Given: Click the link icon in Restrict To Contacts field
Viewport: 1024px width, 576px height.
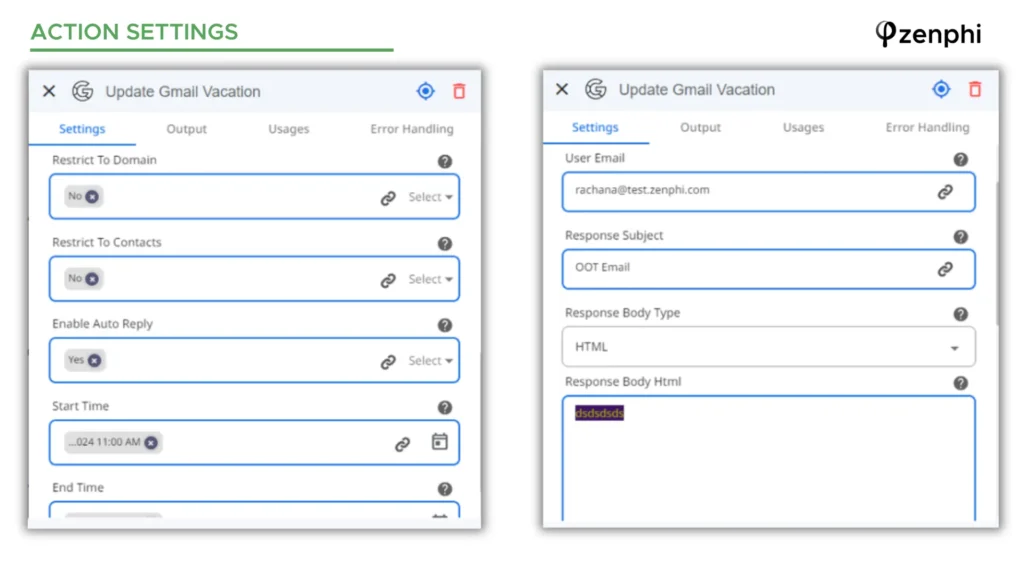Looking at the screenshot, I should click(388, 280).
